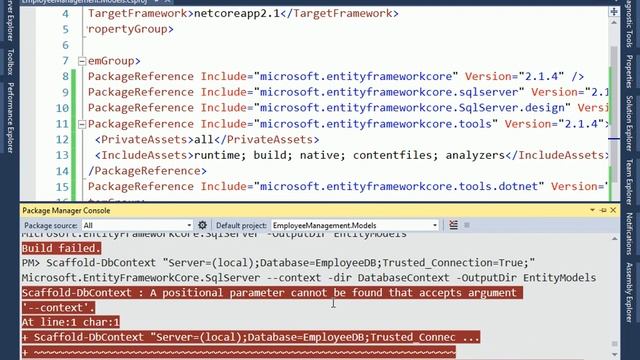This screenshot has height=360, width=640.
Task: Click 'Build failed.' message in console
Action: tap(61, 248)
